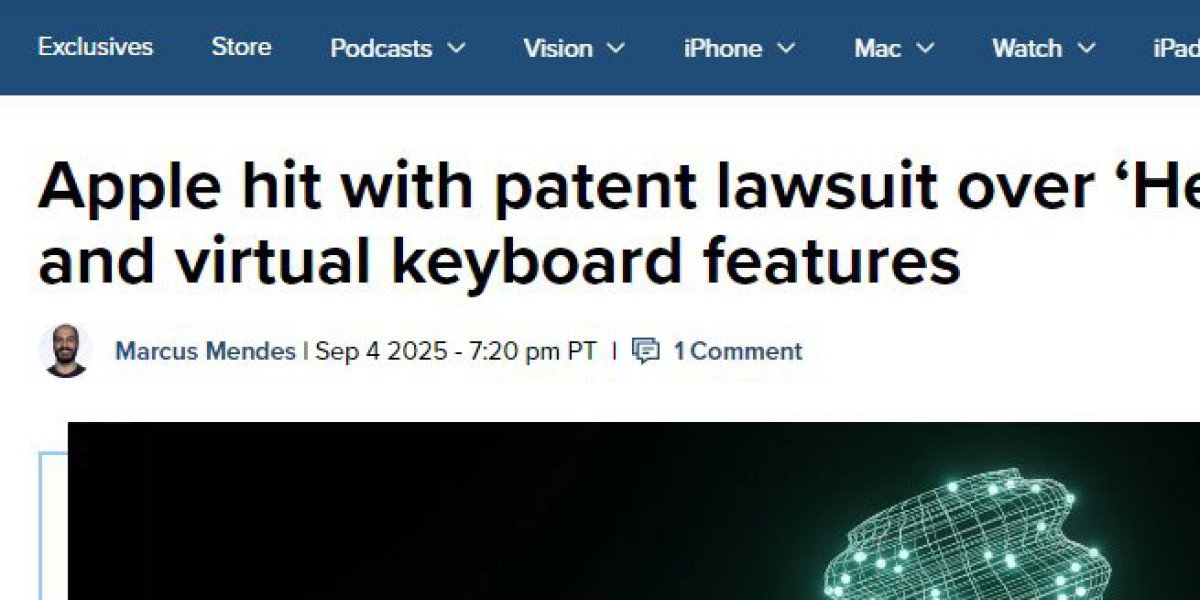The width and height of the screenshot is (1200, 600).
Task: Open the Store page from navigation
Action: [241, 47]
